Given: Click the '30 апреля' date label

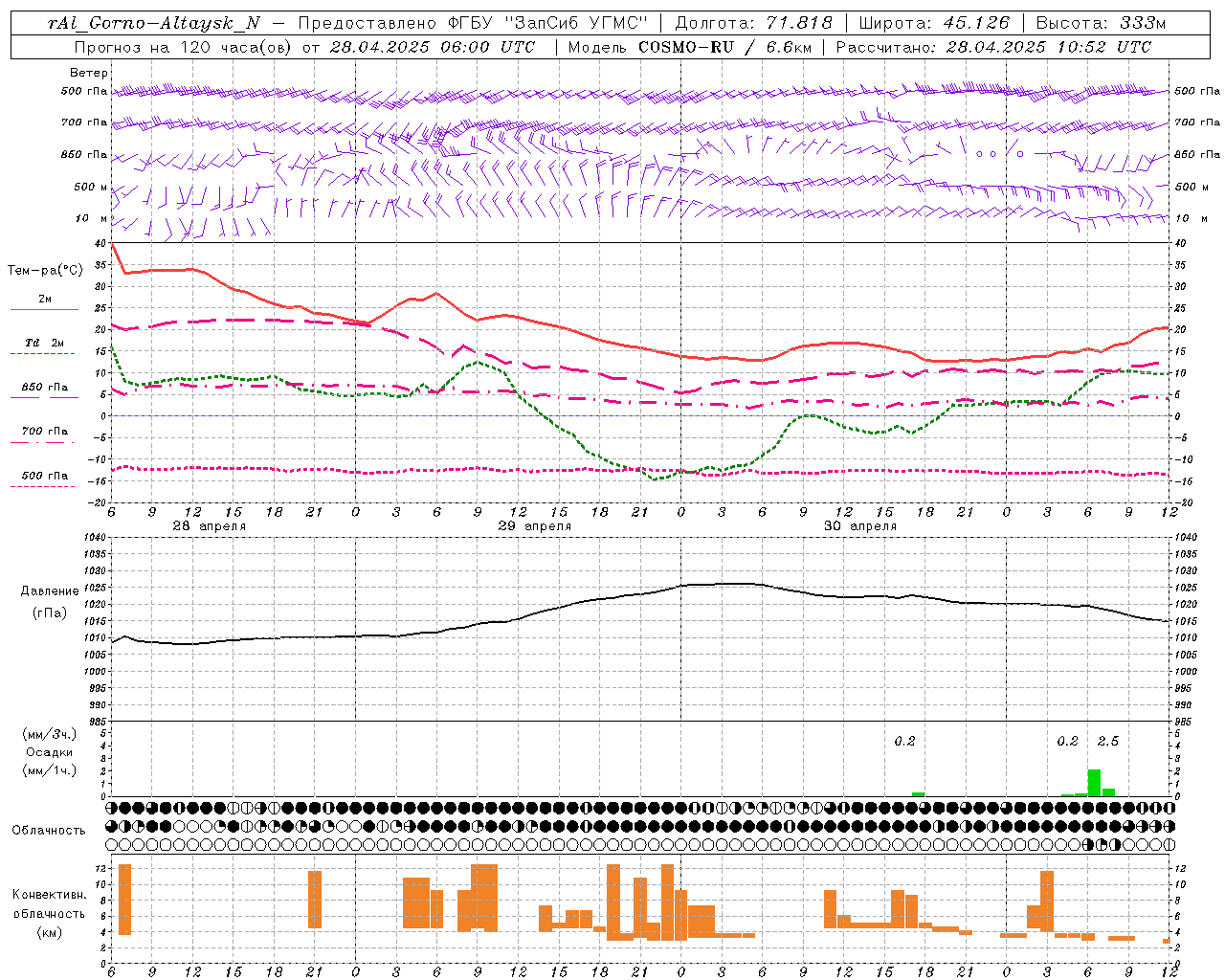Looking at the screenshot, I should [x=859, y=526].
